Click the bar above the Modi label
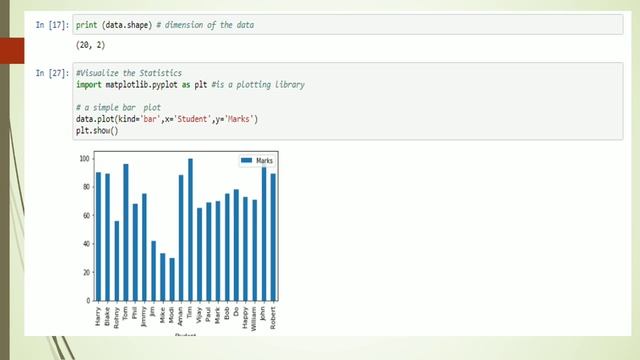 tap(172, 279)
